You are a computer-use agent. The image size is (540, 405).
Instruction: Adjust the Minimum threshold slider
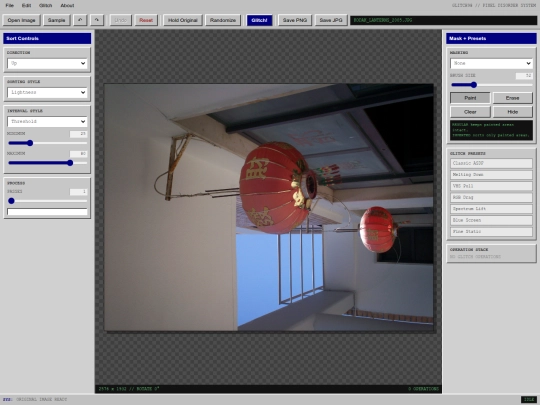pyautogui.click(x=47, y=143)
